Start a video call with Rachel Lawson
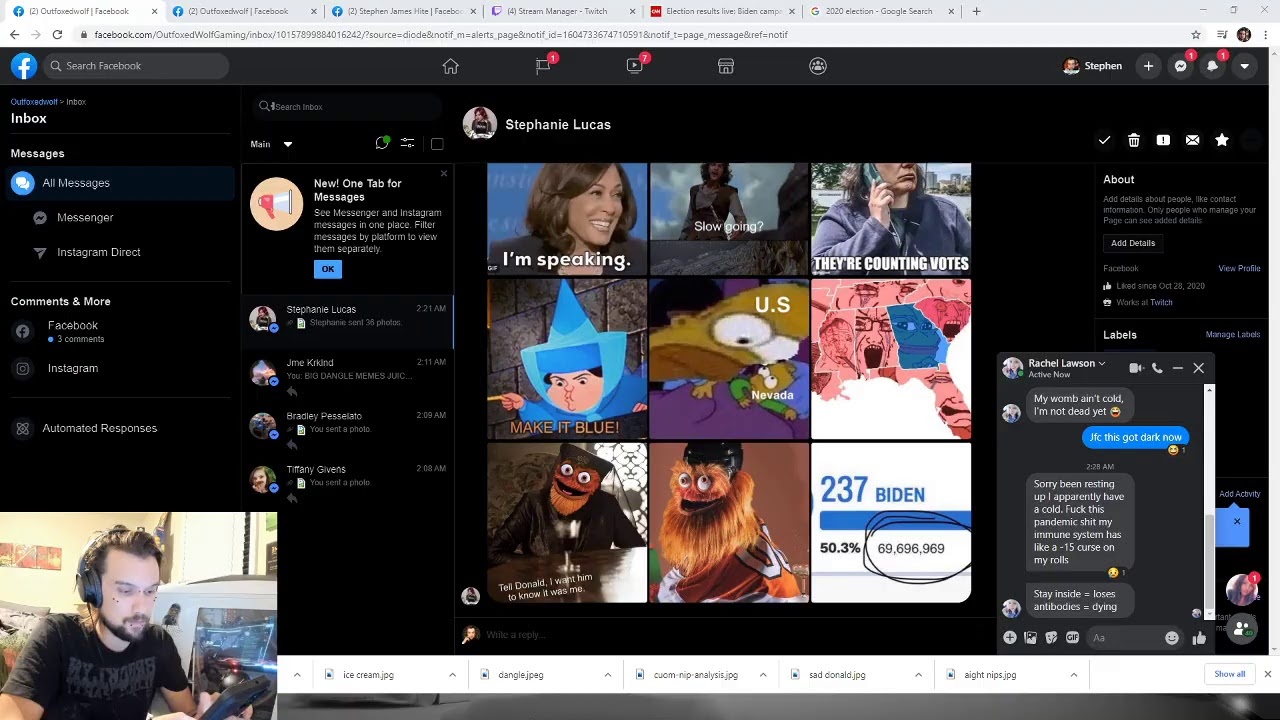 pyautogui.click(x=1136, y=368)
